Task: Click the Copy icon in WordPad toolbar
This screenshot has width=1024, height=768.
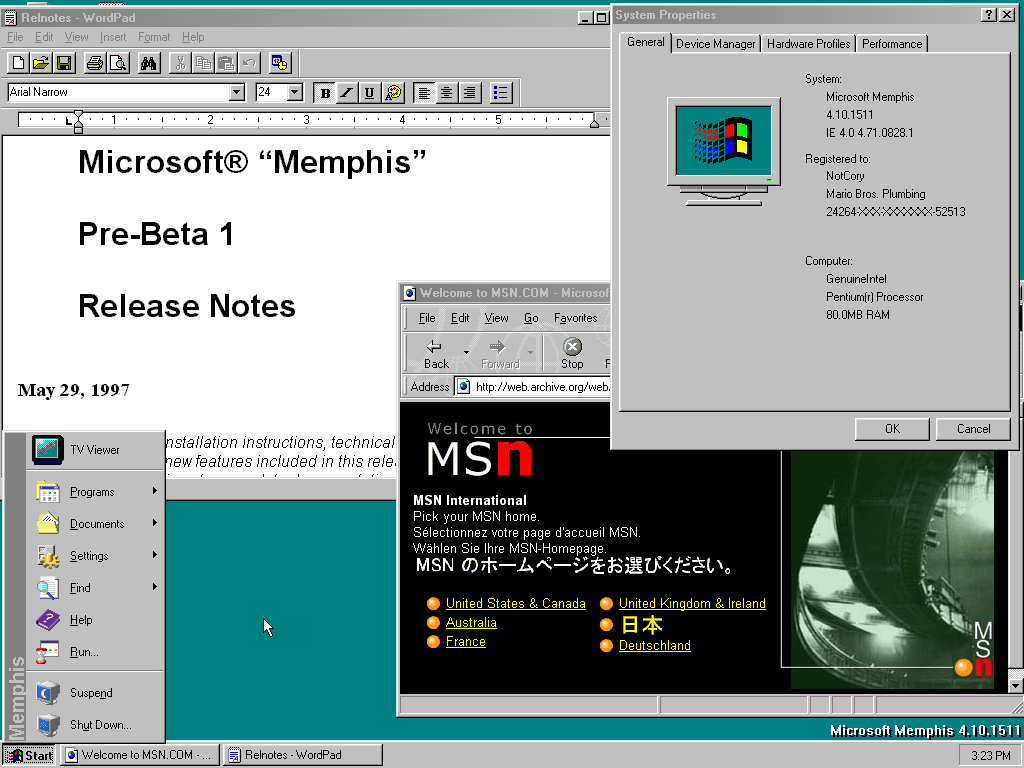Action: 203,63
